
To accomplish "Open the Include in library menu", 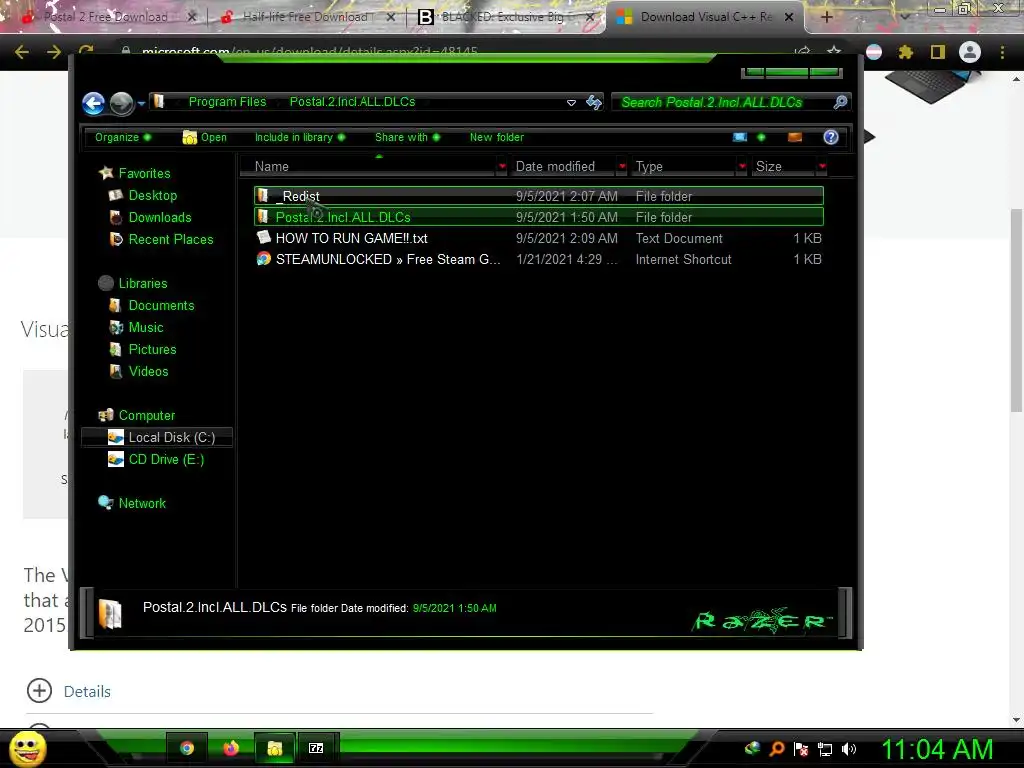I will pos(300,137).
